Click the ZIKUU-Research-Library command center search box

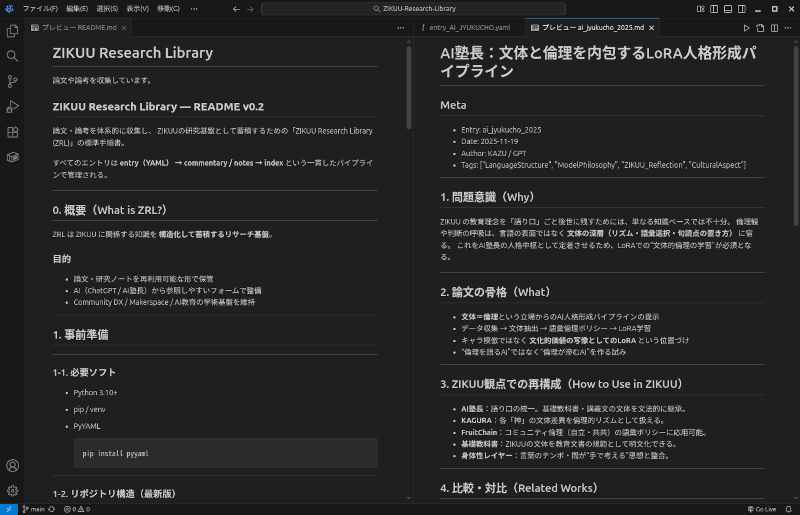point(400,8)
